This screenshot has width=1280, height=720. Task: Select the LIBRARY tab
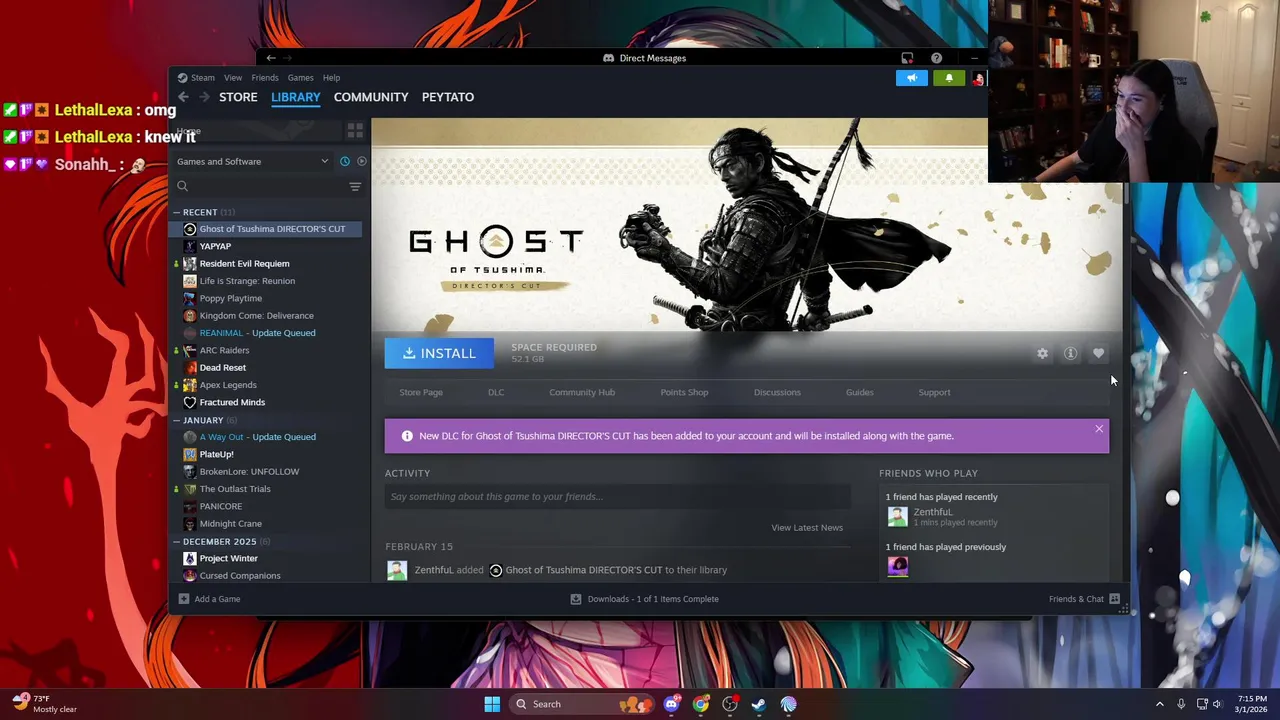pyautogui.click(x=296, y=97)
